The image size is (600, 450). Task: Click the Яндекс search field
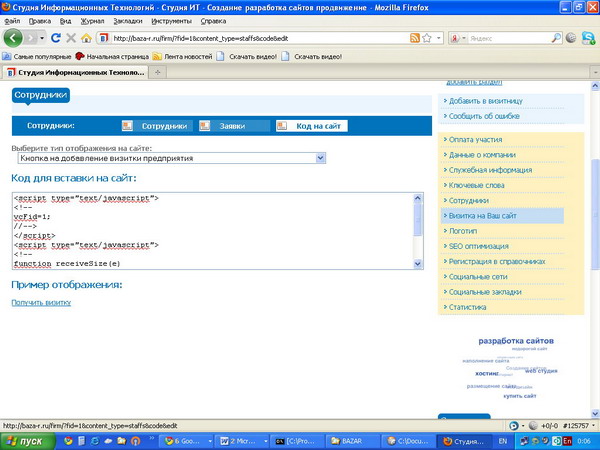pyautogui.click(x=509, y=38)
